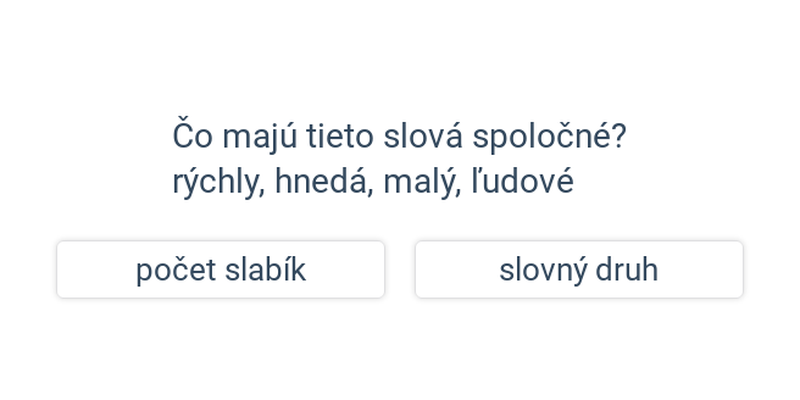Click the word "spoločné?" in the question
The height and width of the screenshot is (400, 800).
click(x=549, y=137)
